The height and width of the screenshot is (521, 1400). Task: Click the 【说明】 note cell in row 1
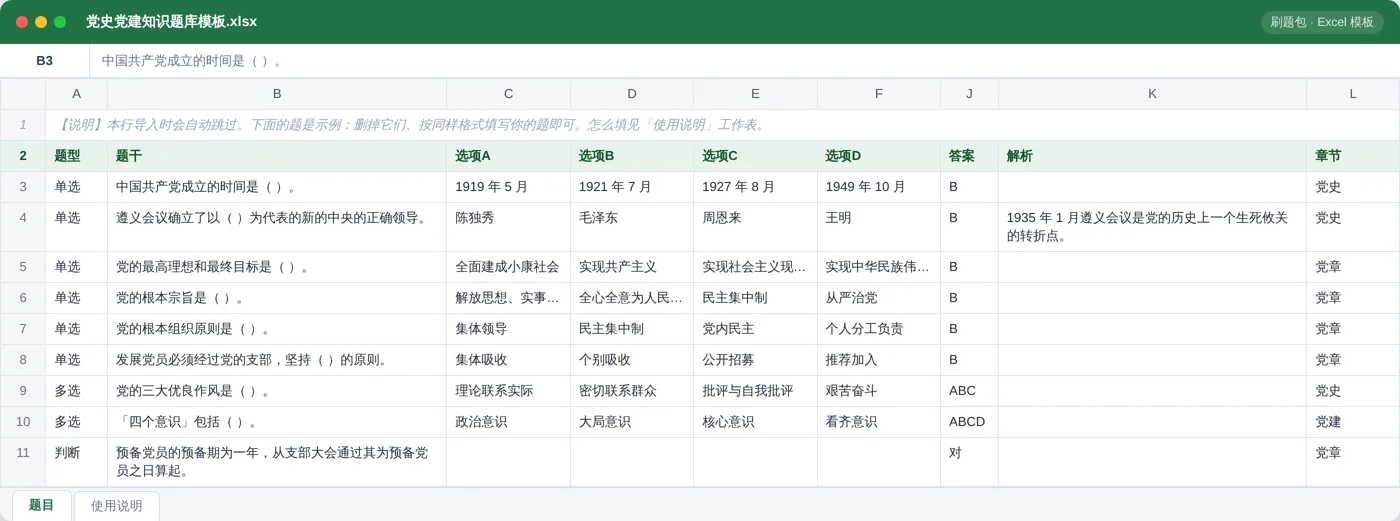pyautogui.click(x=722, y=125)
